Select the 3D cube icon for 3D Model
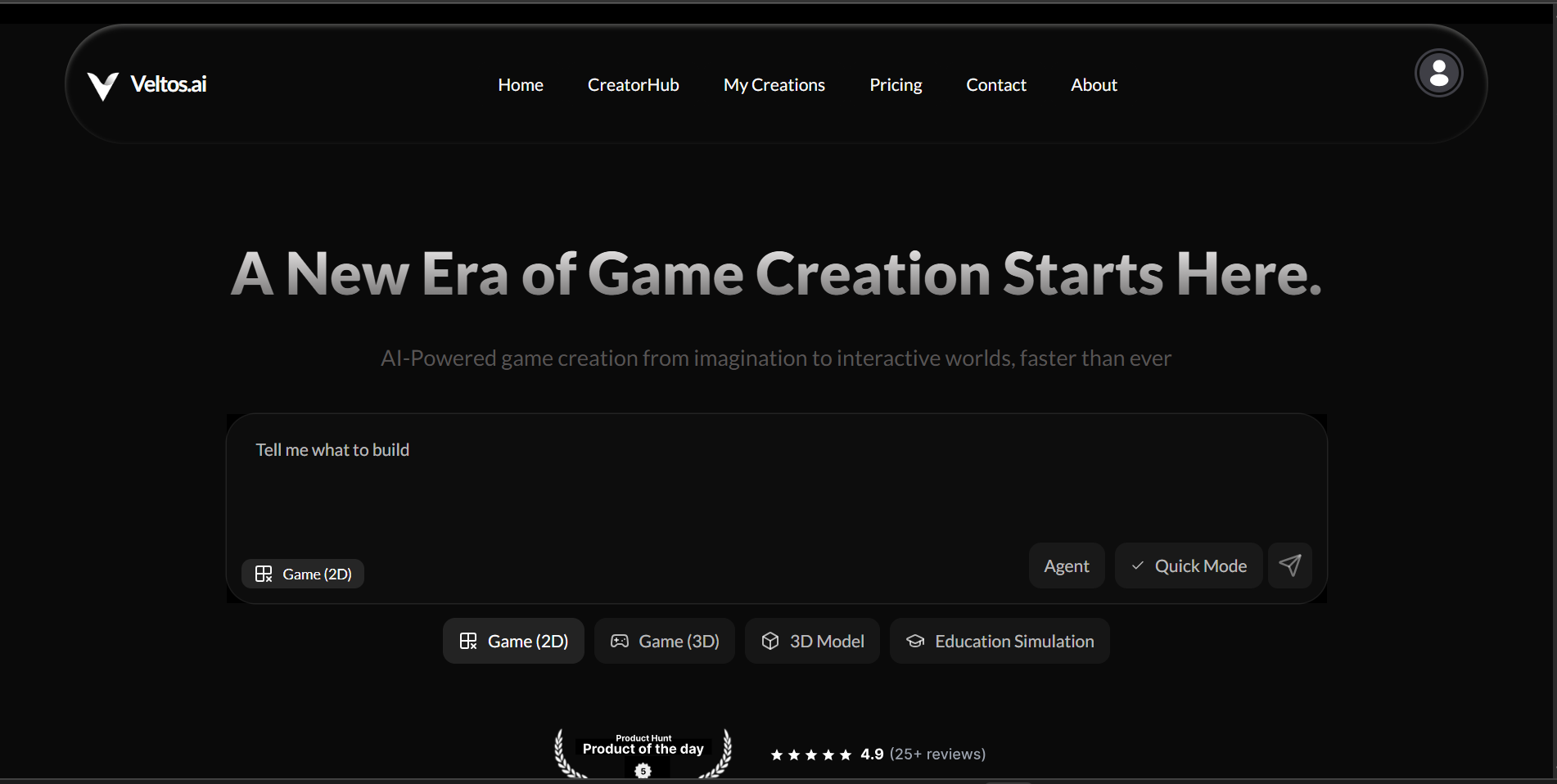The height and width of the screenshot is (784, 1557). 770,641
